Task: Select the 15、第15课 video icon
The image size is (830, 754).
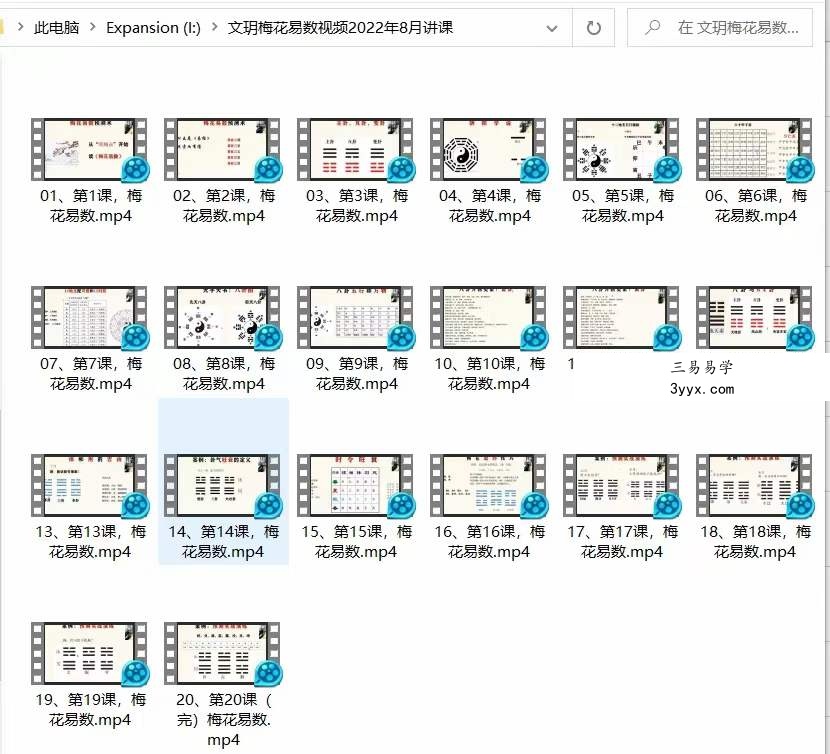Action: click(355, 485)
